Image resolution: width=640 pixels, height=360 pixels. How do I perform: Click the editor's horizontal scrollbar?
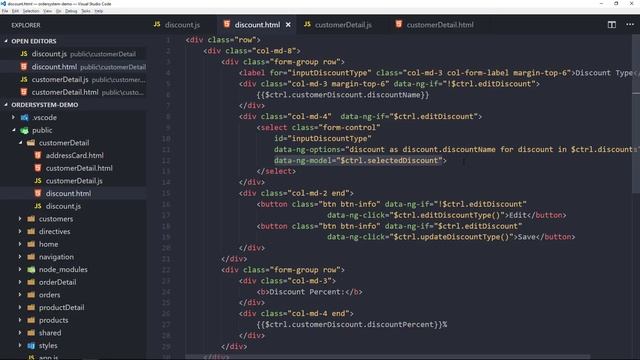[x=388, y=357]
